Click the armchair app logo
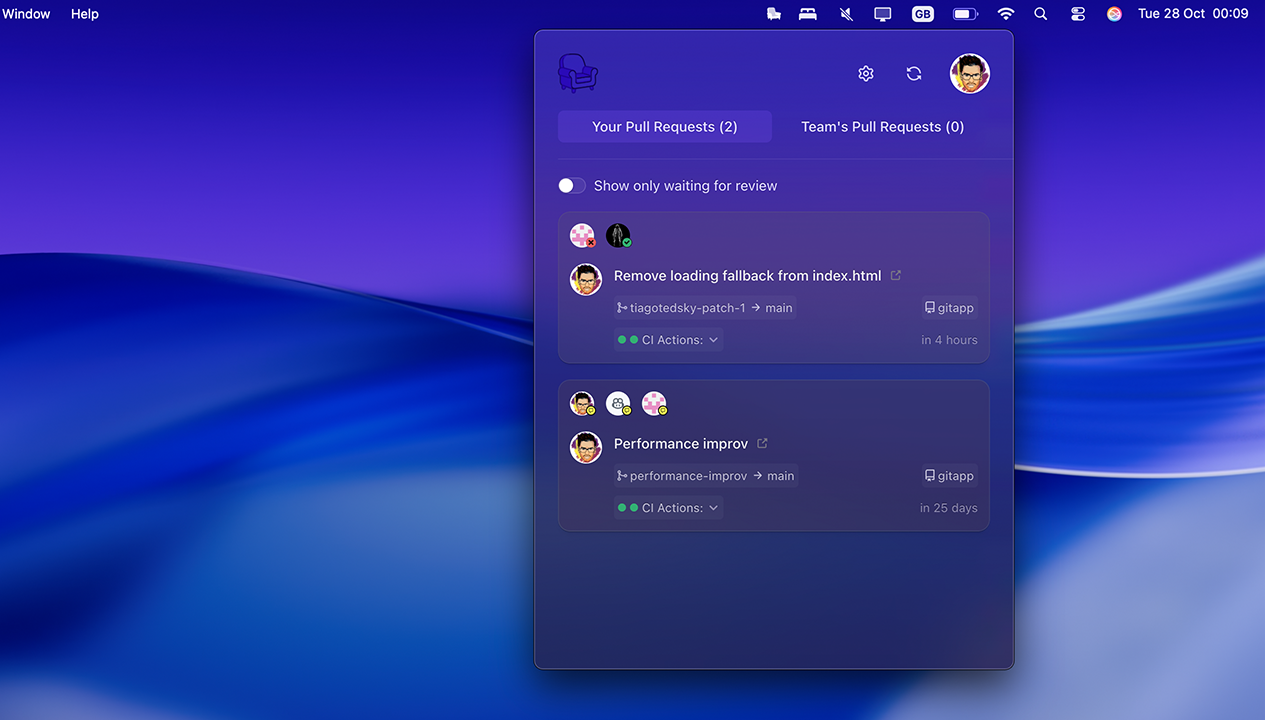 (x=578, y=73)
